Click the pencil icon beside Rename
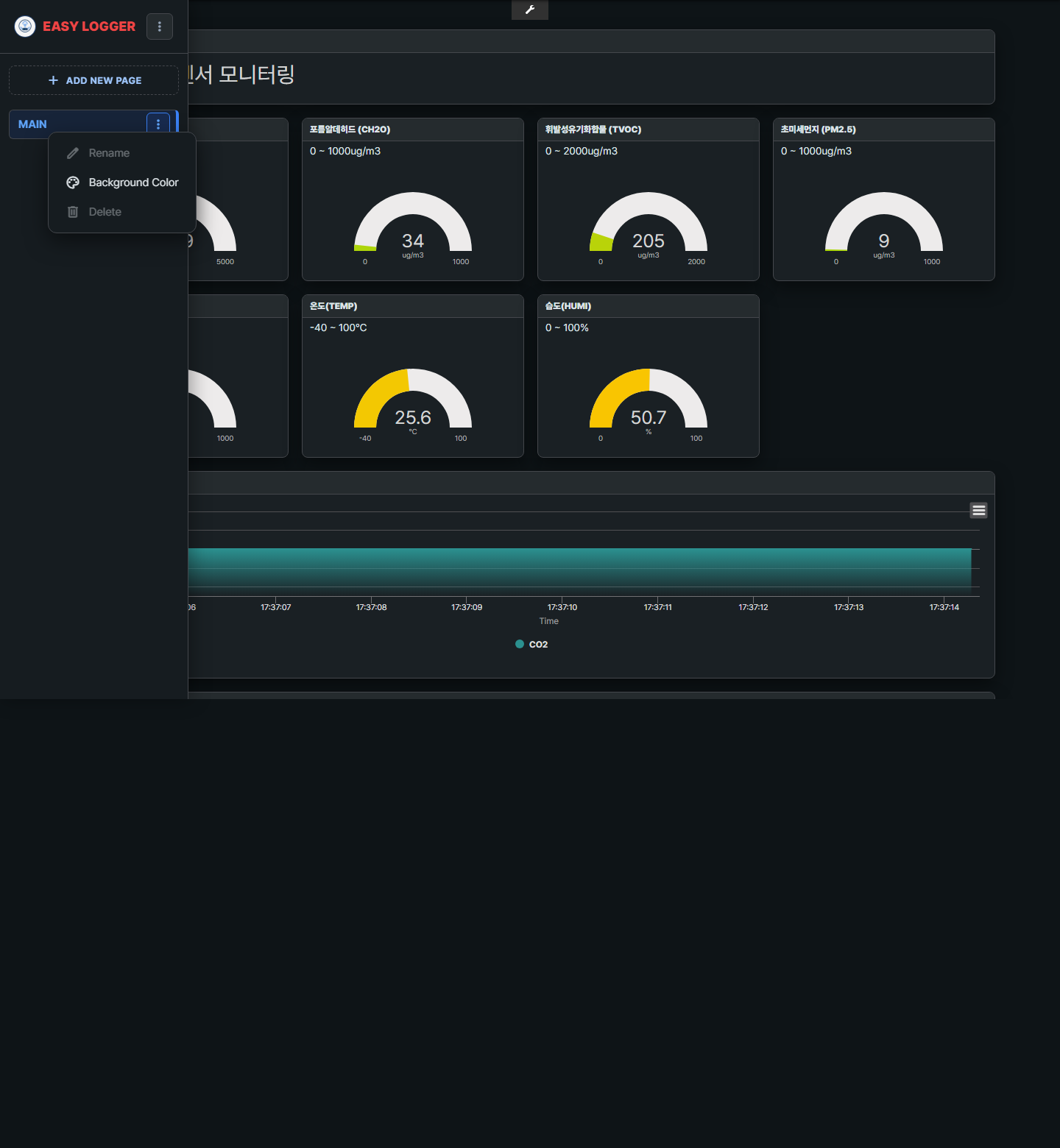 pos(73,153)
